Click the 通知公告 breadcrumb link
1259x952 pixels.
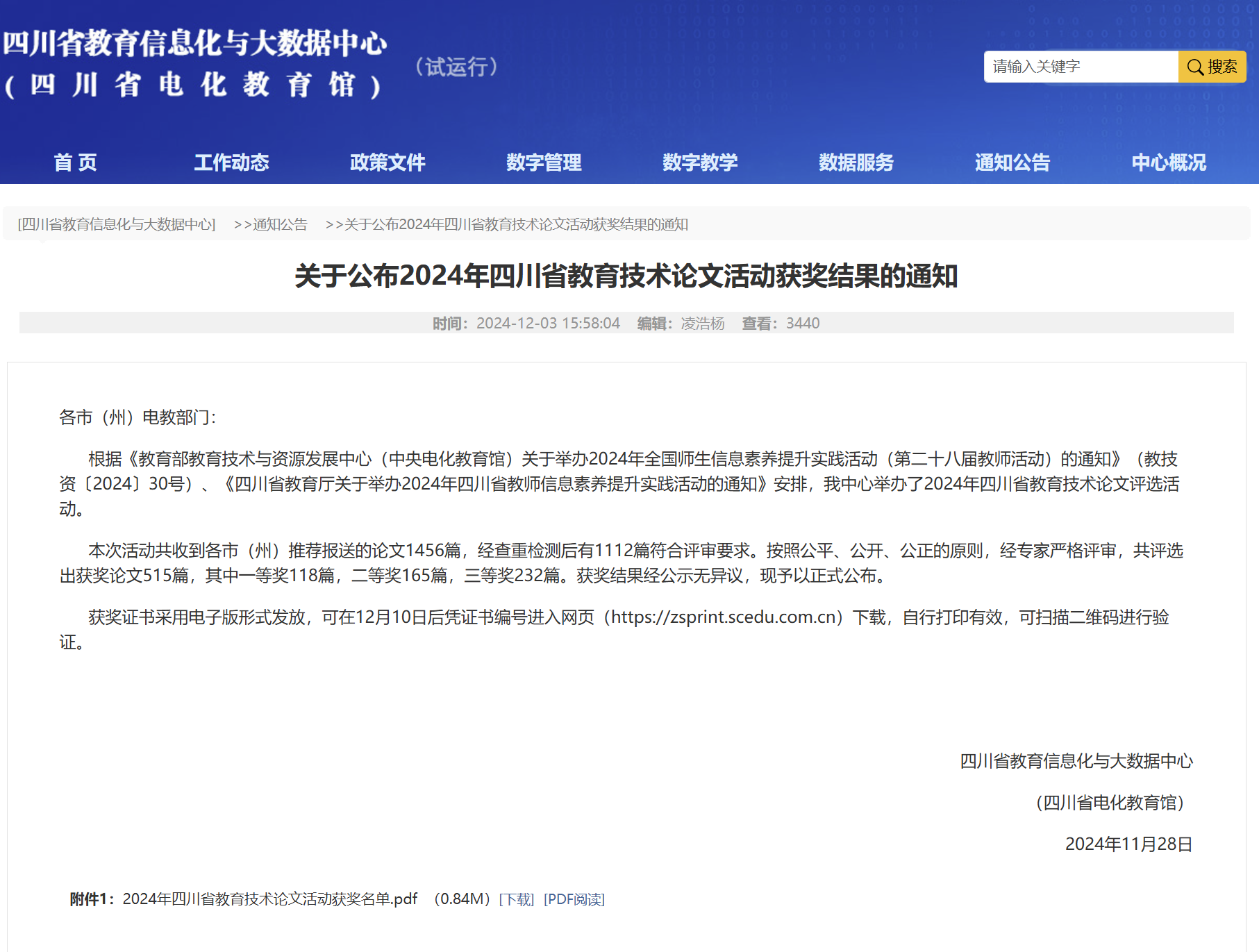[x=279, y=224]
